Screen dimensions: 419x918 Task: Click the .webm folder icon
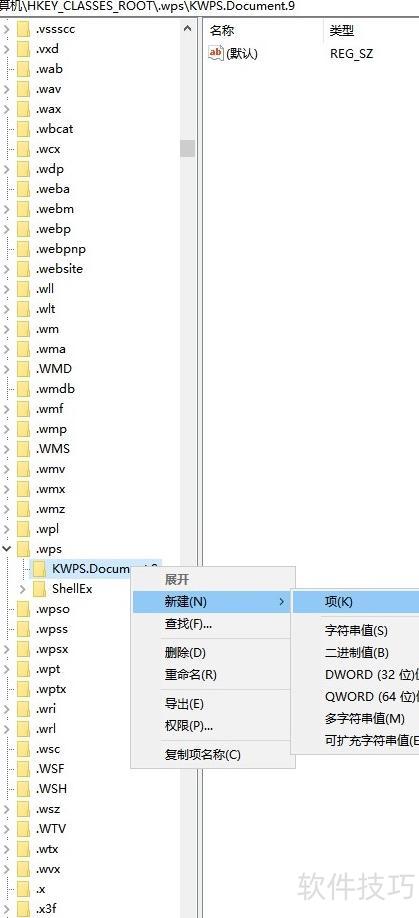click(23, 208)
